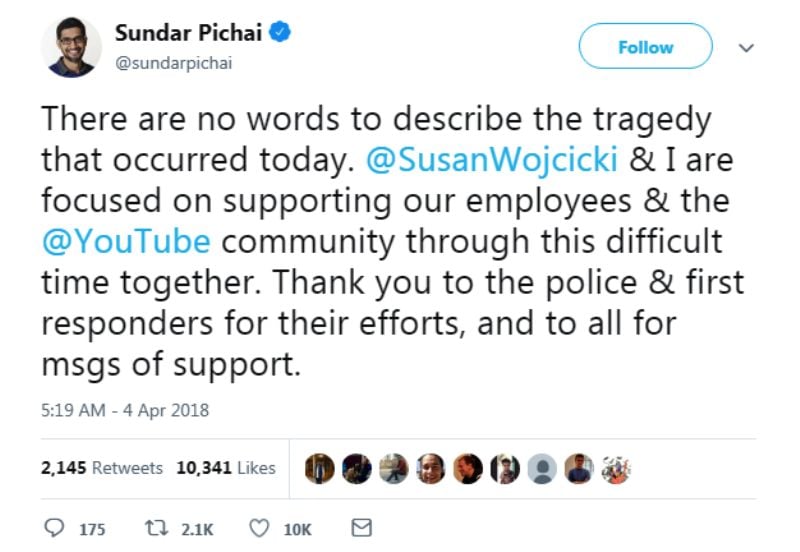The height and width of the screenshot is (552, 800).
Task: Click the reply speech bubble icon
Action: coord(54,528)
